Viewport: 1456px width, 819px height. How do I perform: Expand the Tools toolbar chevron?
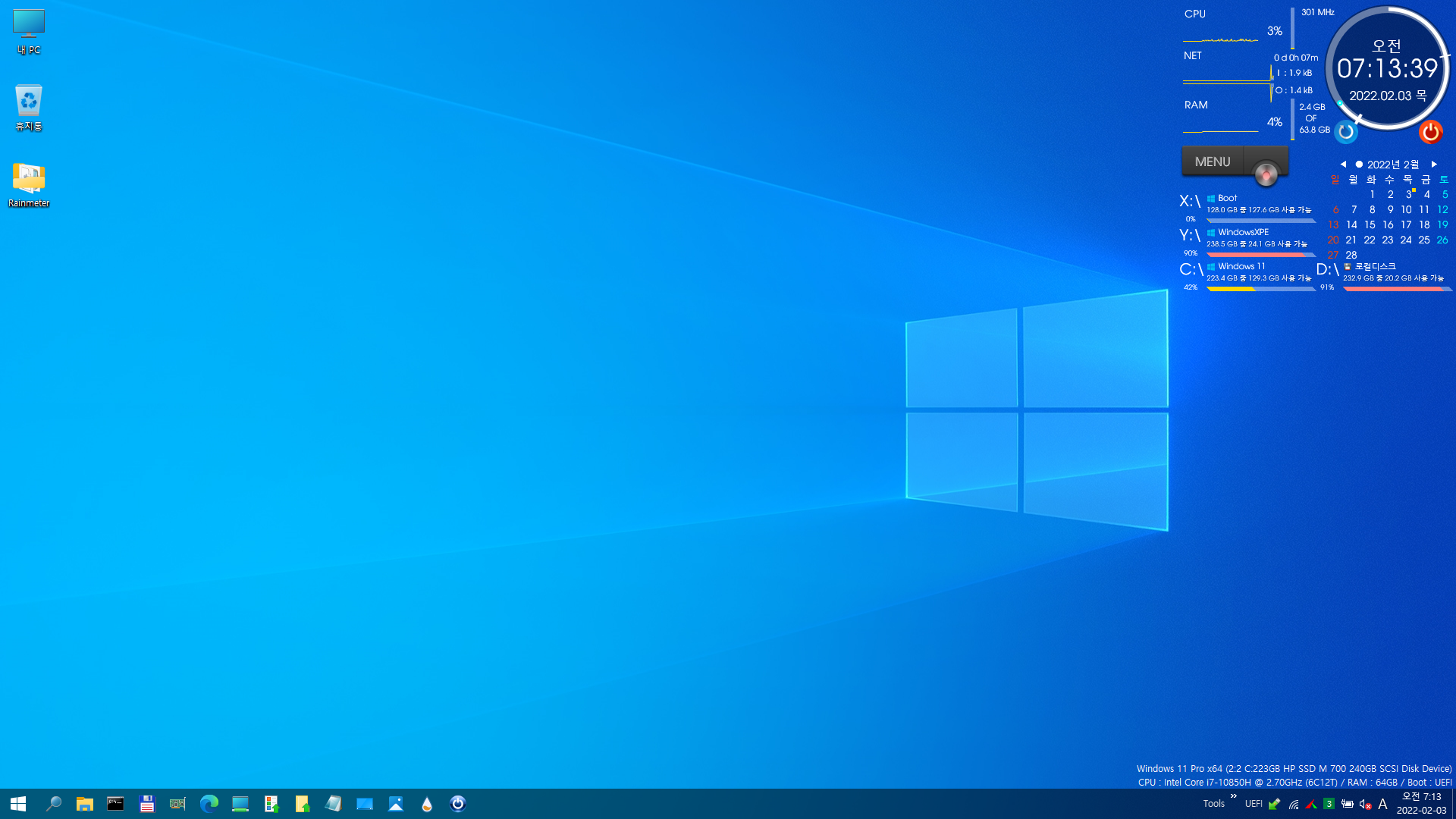(1234, 796)
